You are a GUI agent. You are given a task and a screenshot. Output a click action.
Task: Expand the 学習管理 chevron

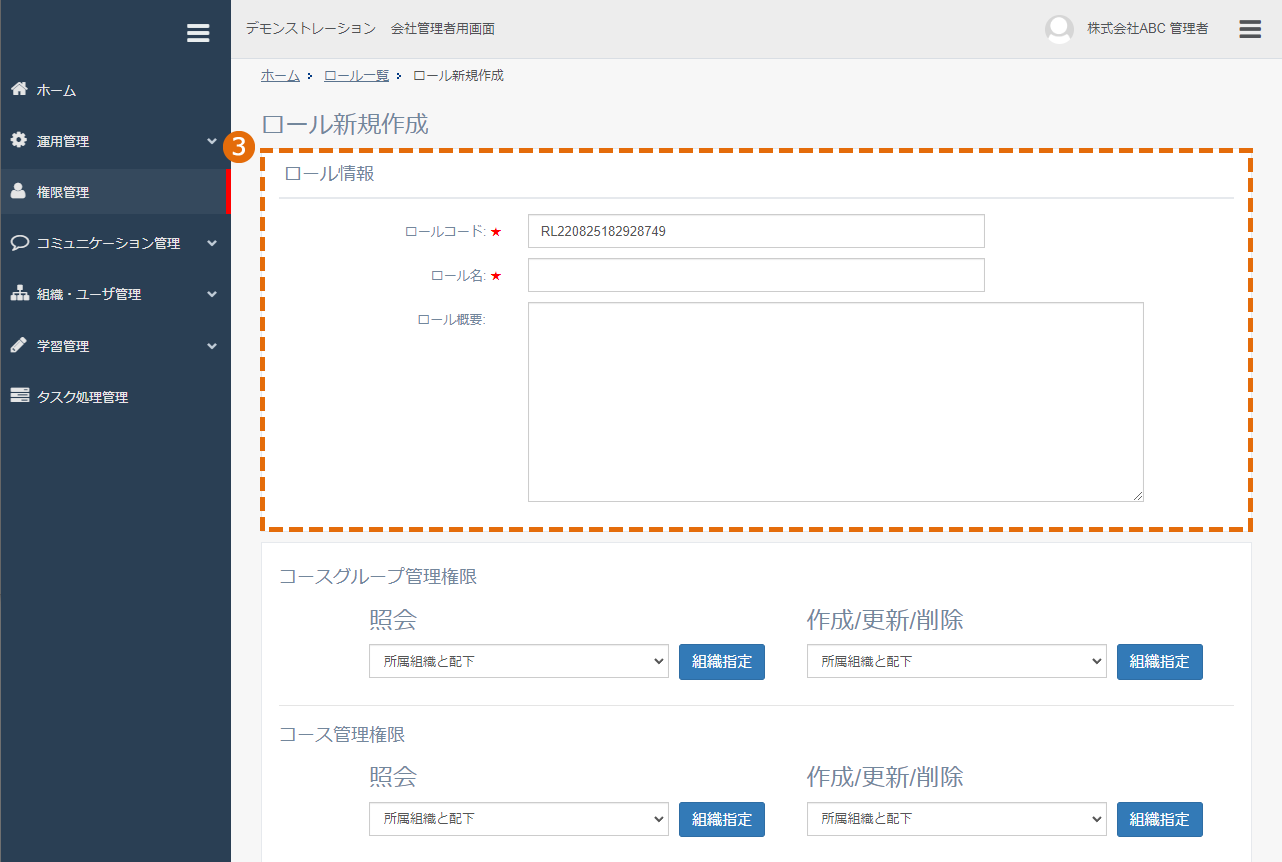(212, 346)
